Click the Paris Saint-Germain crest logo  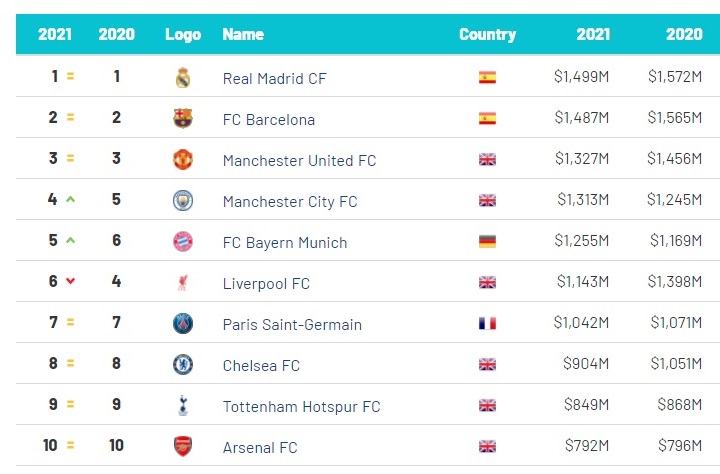pos(183,323)
